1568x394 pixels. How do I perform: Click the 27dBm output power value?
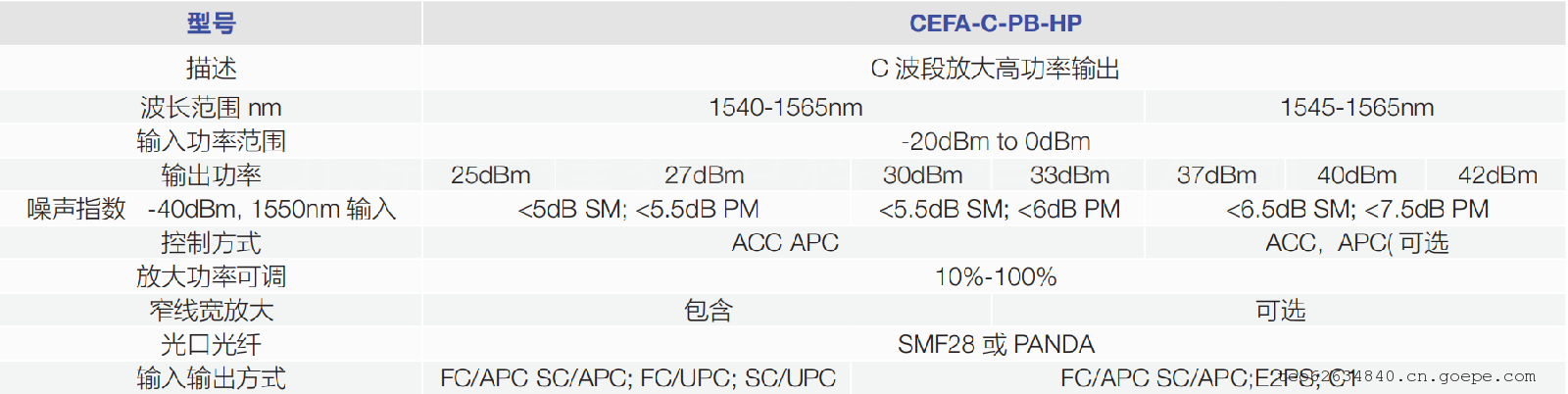[x=704, y=175]
